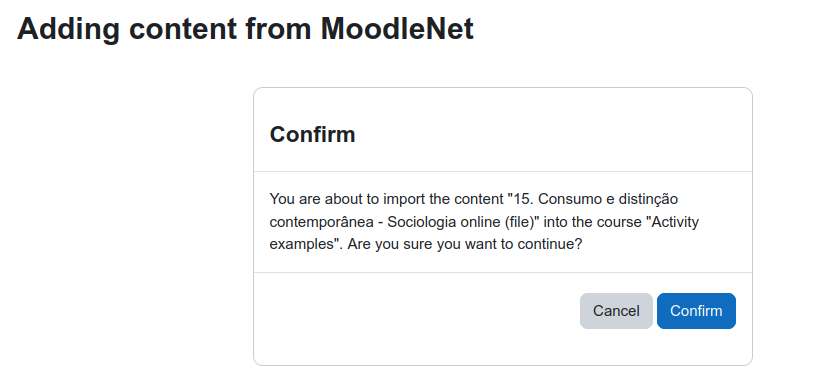Dismiss the dialog using Cancel

(616, 311)
